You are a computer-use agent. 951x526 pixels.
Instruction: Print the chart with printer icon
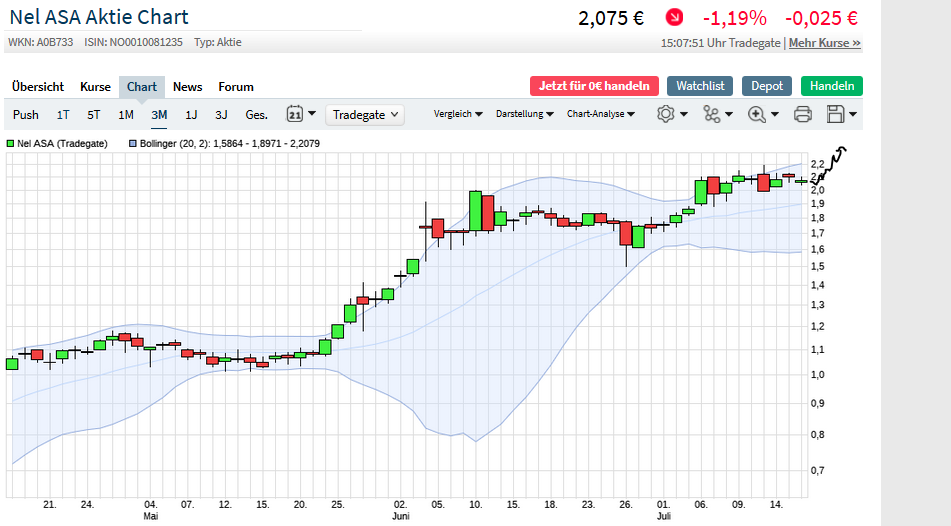pyautogui.click(x=802, y=114)
